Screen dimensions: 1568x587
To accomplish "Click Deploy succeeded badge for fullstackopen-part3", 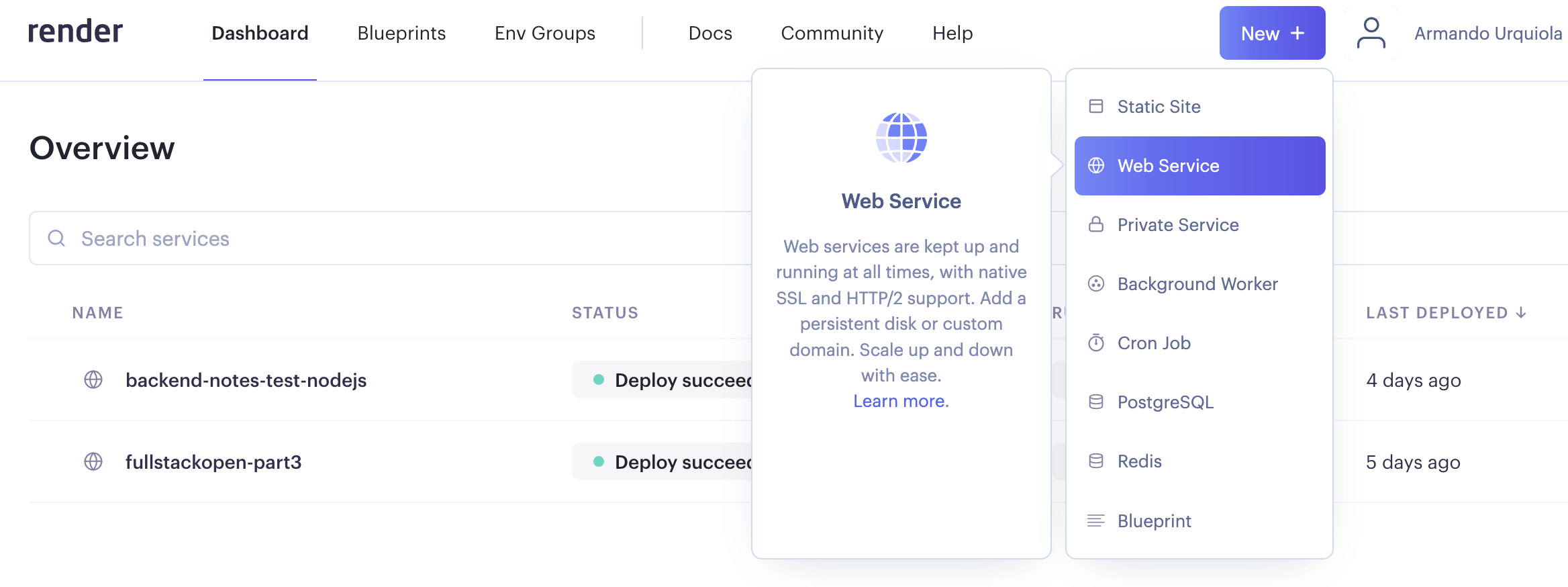I will (x=663, y=462).
